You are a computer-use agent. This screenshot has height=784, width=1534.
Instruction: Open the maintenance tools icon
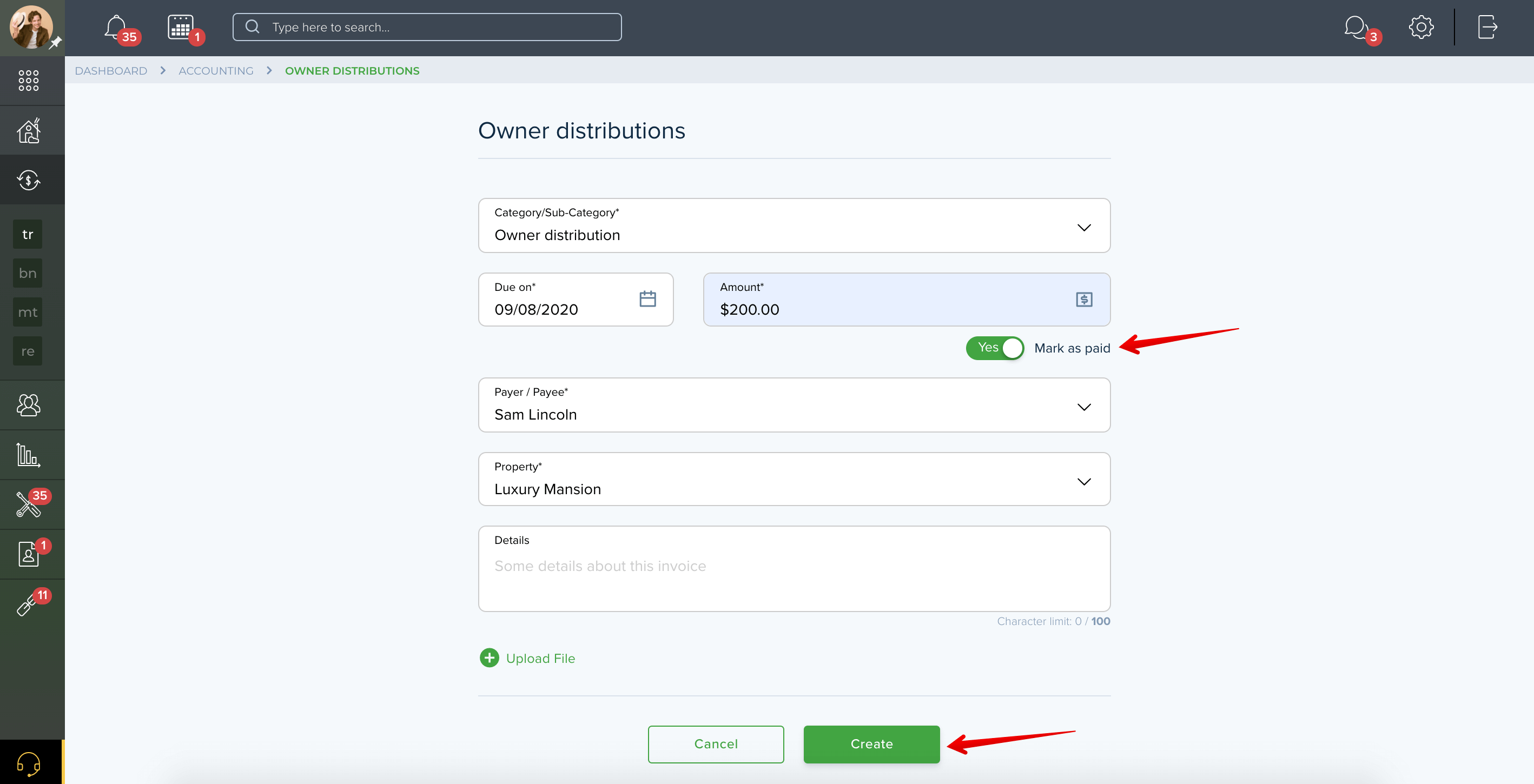tap(29, 505)
